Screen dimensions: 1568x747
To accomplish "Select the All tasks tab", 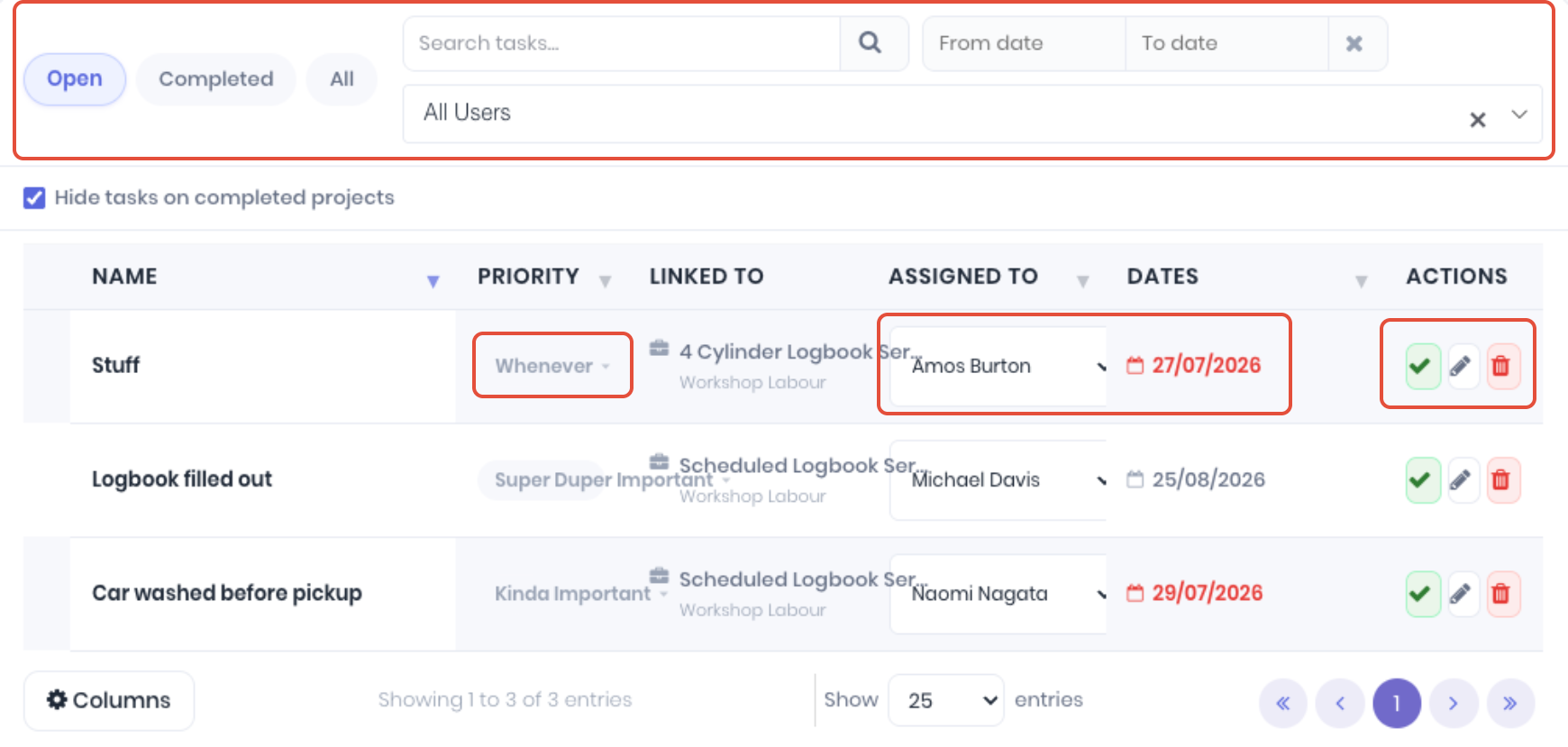I will [x=342, y=79].
